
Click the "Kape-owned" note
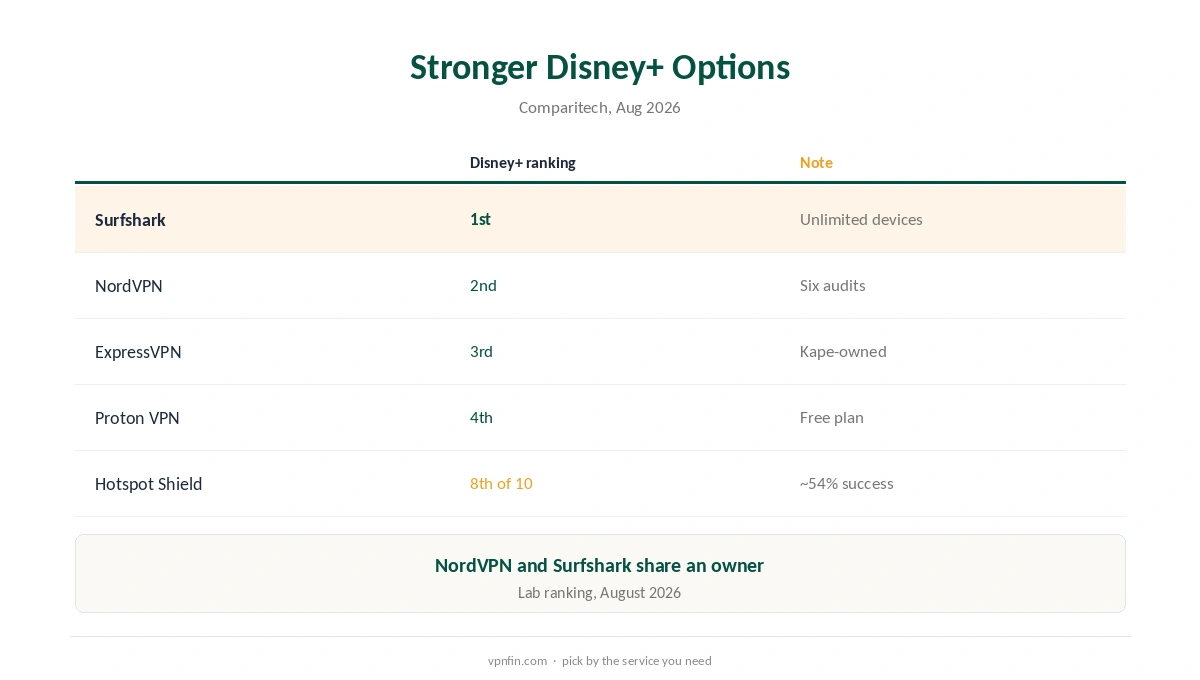click(x=843, y=351)
